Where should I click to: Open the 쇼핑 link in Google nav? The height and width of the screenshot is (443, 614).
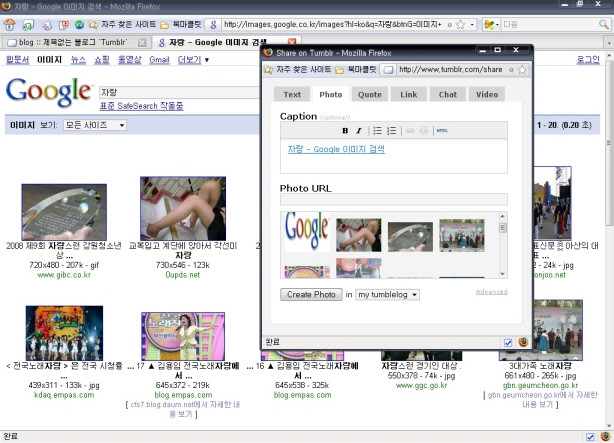pos(102,60)
